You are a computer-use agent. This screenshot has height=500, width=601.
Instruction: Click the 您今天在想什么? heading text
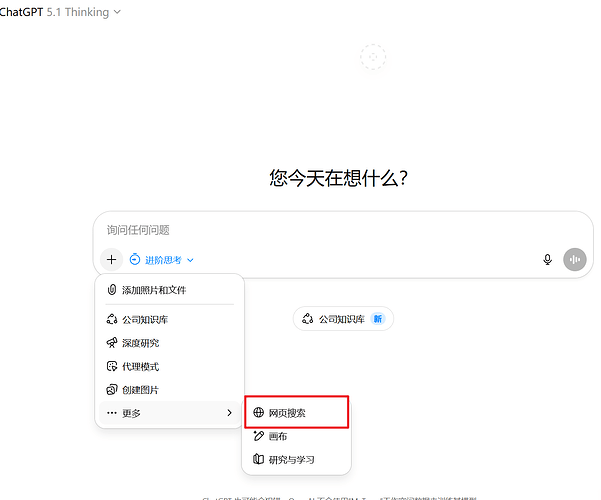[338, 179]
